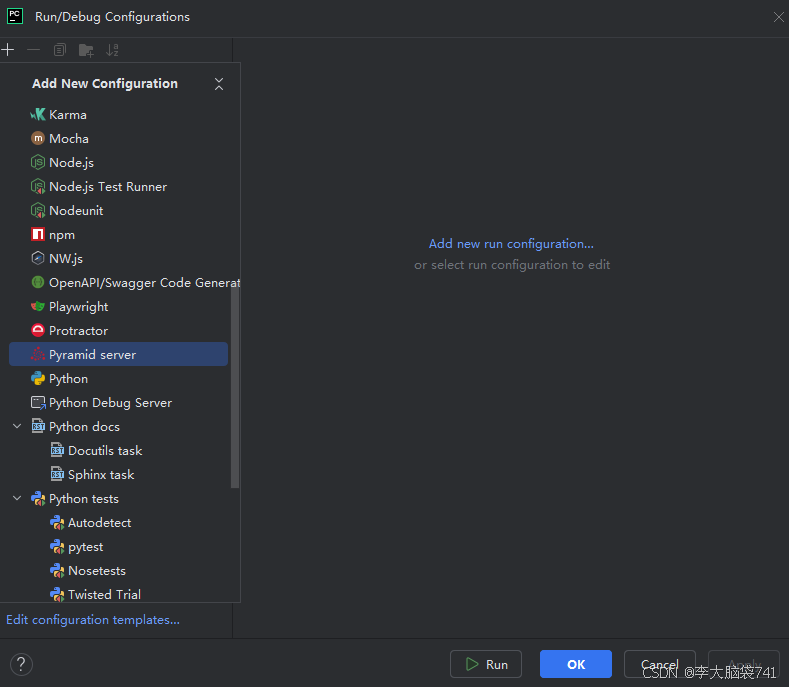
Task: Click the pytest icon
Action: point(57,547)
